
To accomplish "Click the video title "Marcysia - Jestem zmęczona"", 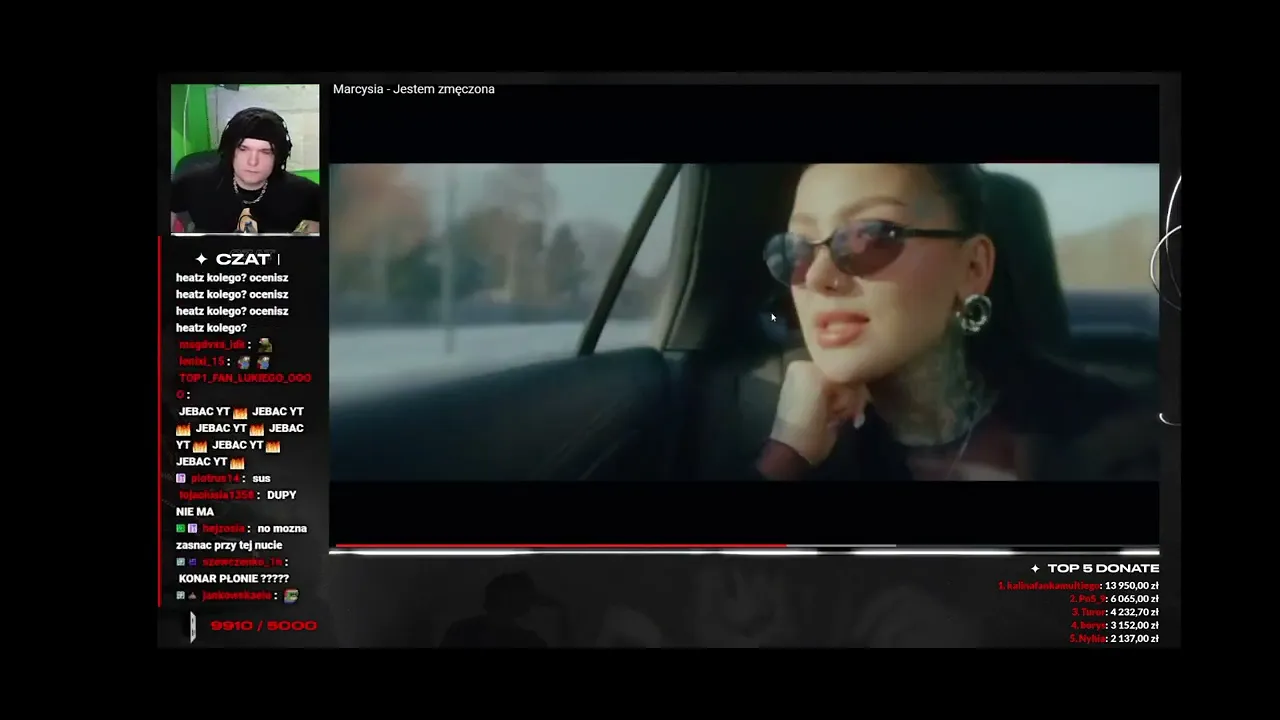I will pyautogui.click(x=414, y=89).
